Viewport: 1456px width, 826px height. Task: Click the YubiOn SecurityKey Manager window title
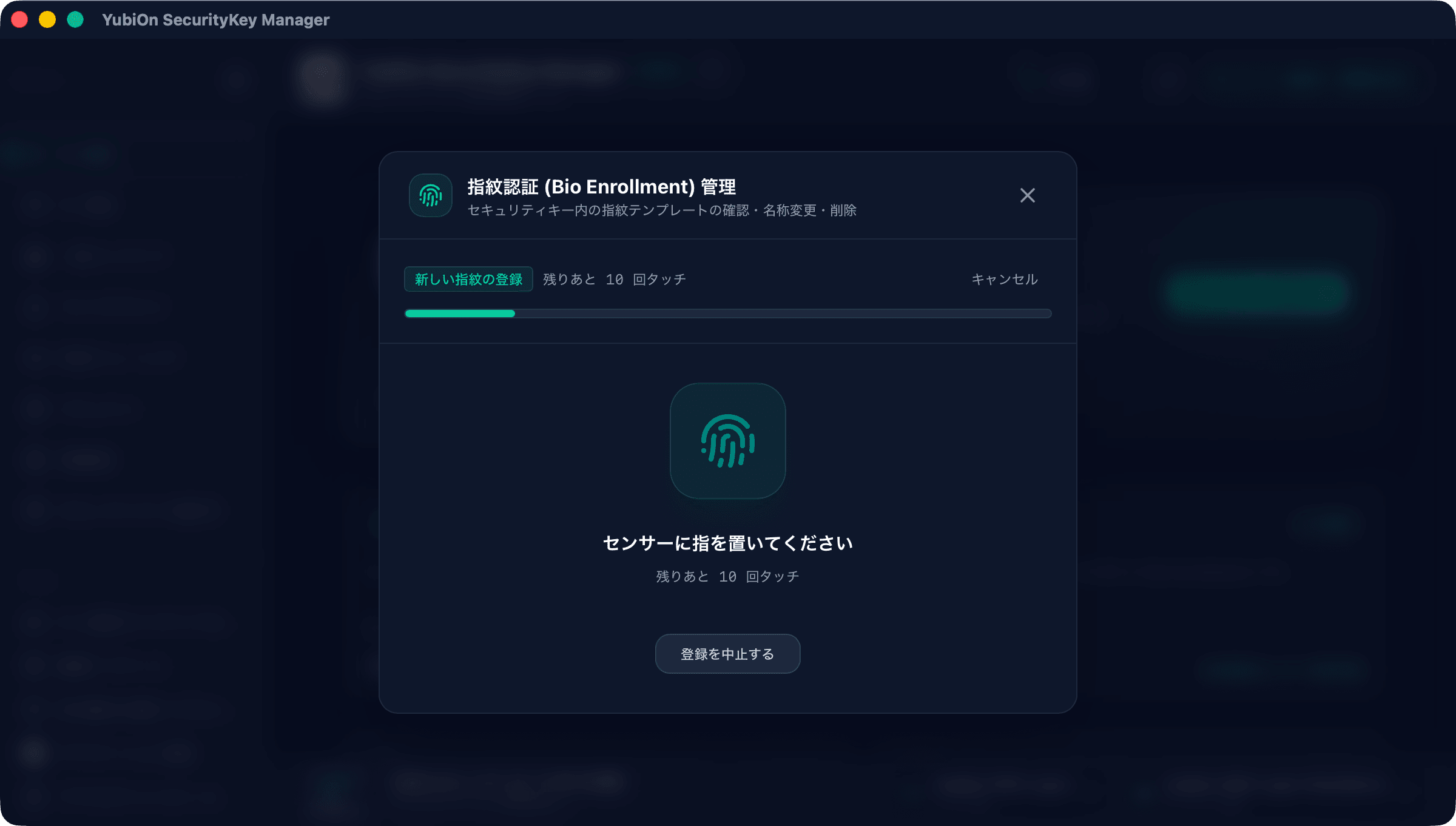click(215, 20)
